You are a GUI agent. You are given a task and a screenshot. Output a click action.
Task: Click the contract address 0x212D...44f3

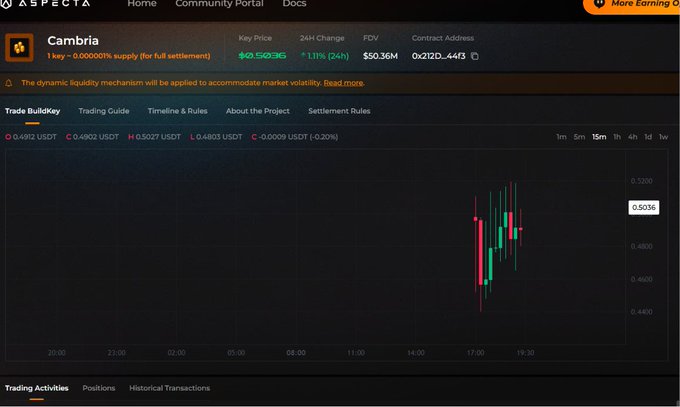(438, 56)
